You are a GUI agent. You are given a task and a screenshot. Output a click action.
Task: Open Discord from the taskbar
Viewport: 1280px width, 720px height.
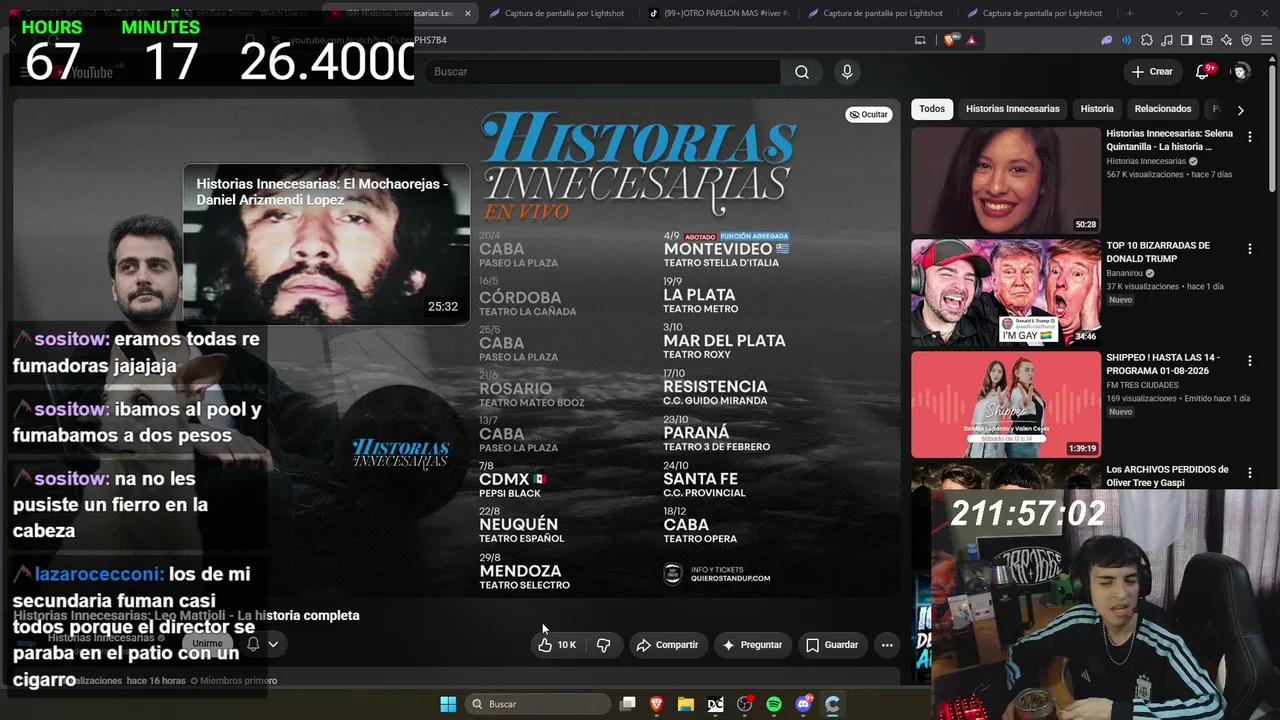pyautogui.click(x=803, y=704)
